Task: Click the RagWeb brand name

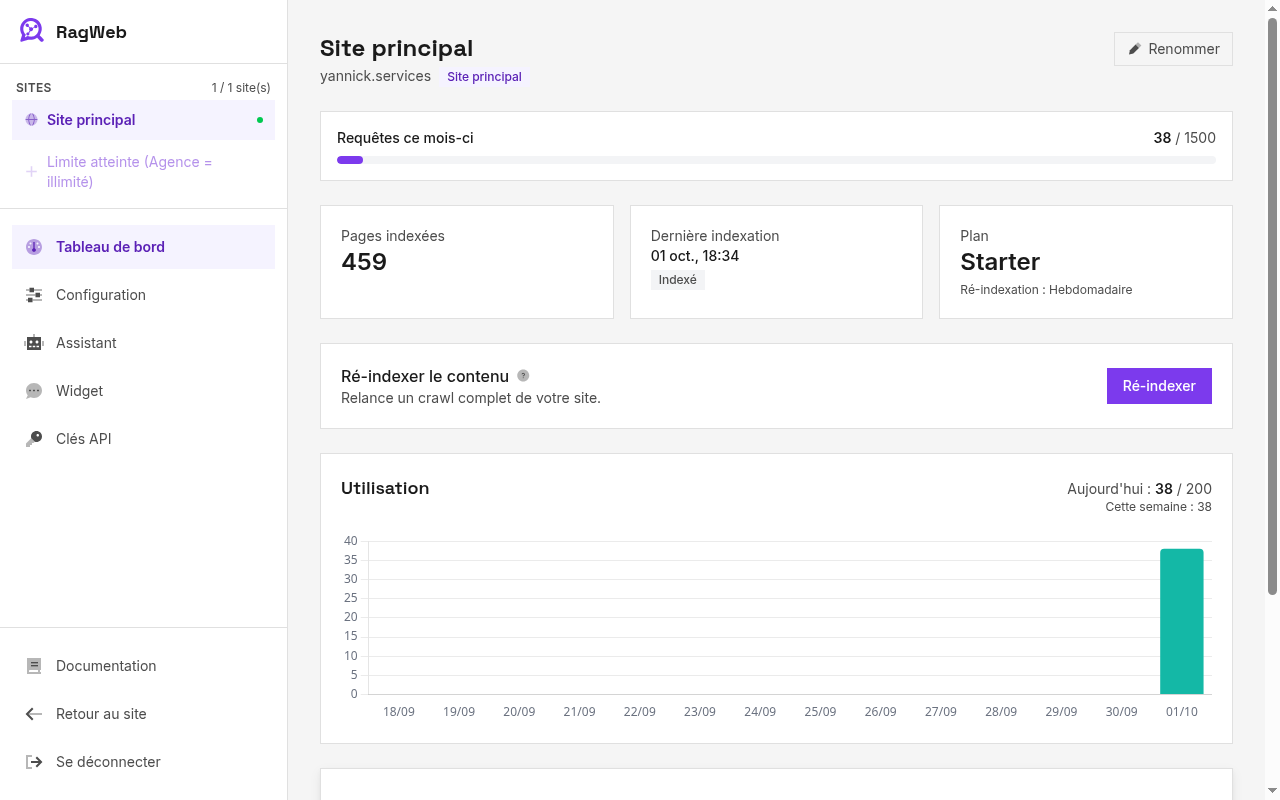Action: 91,32
